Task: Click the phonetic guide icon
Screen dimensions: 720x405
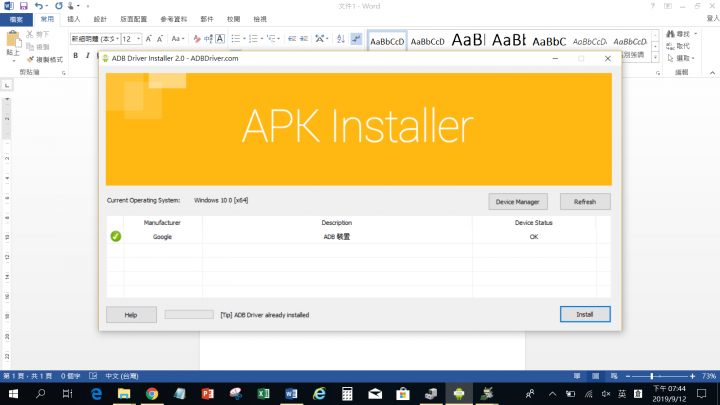Action: (208, 39)
